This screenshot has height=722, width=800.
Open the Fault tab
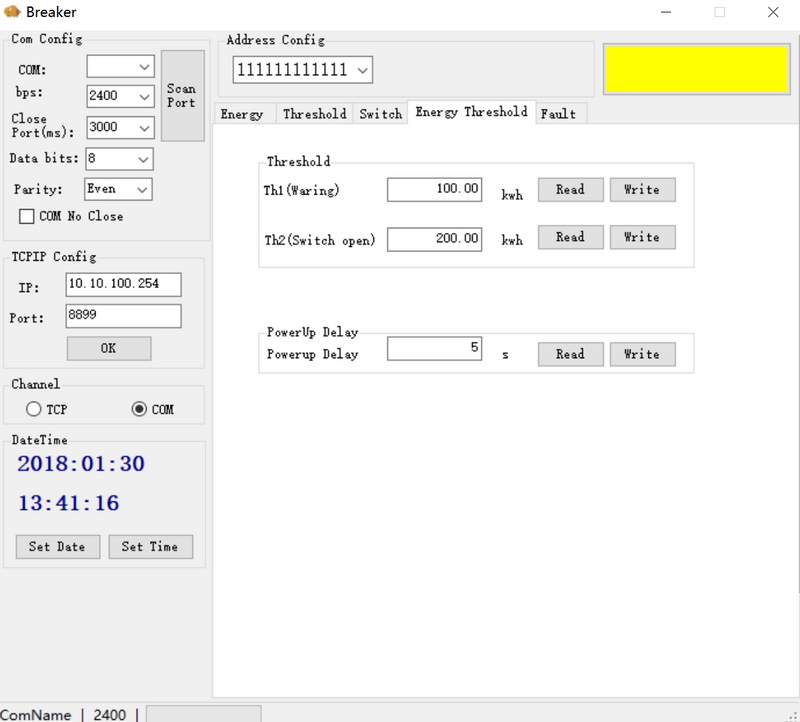pyautogui.click(x=558, y=114)
